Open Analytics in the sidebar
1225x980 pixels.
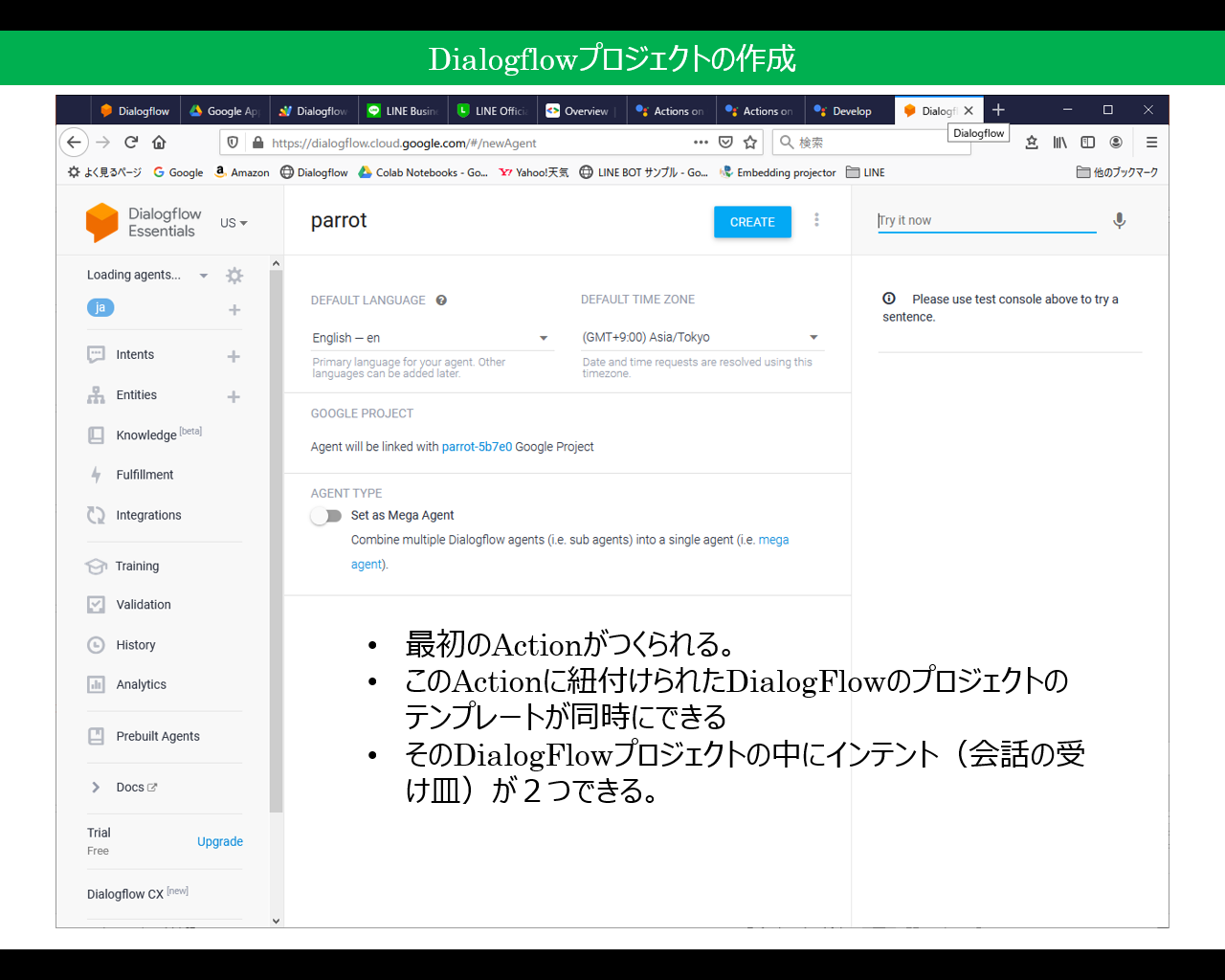(142, 684)
